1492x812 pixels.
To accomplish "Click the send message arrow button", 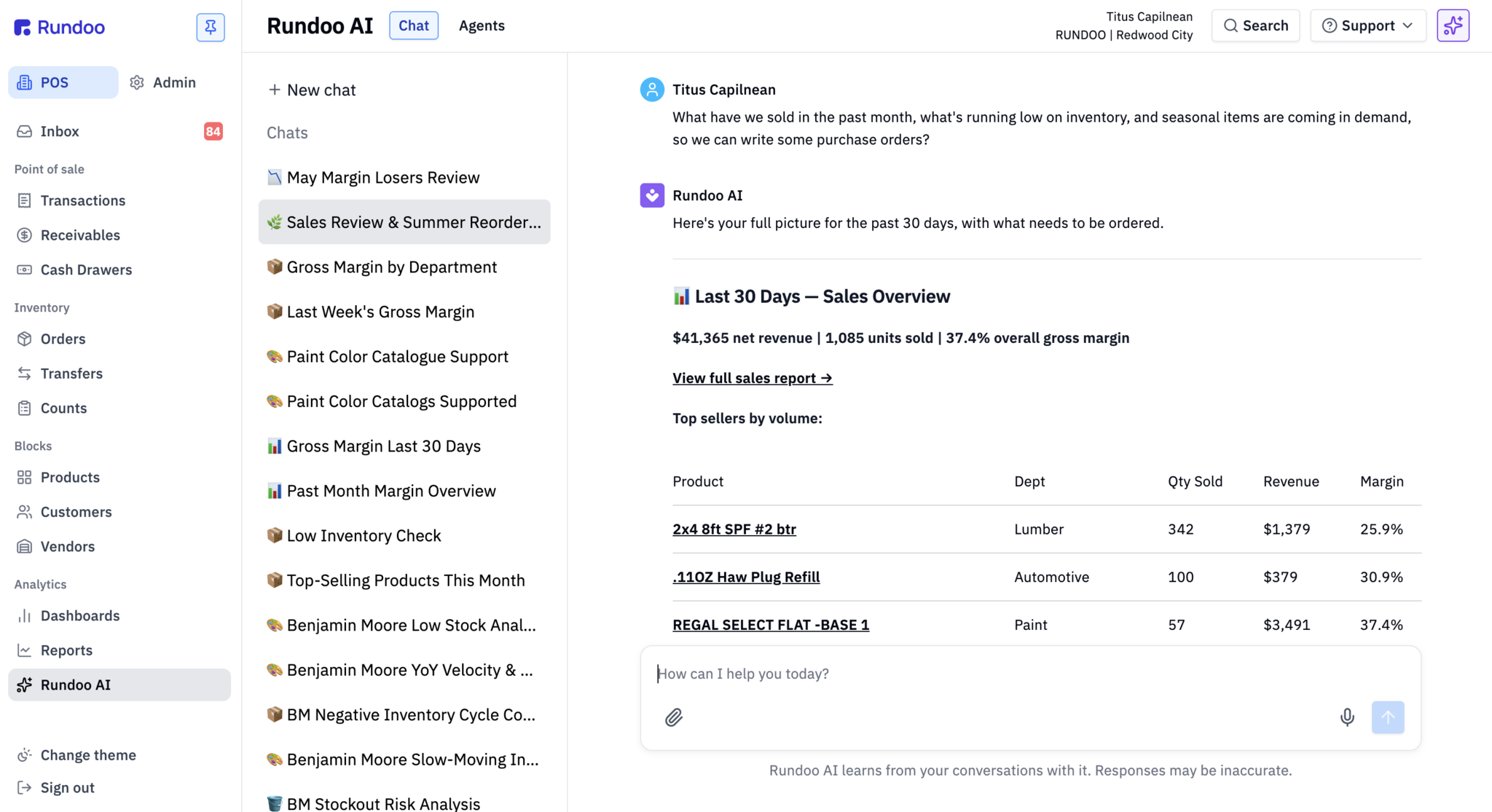I will (x=1388, y=717).
